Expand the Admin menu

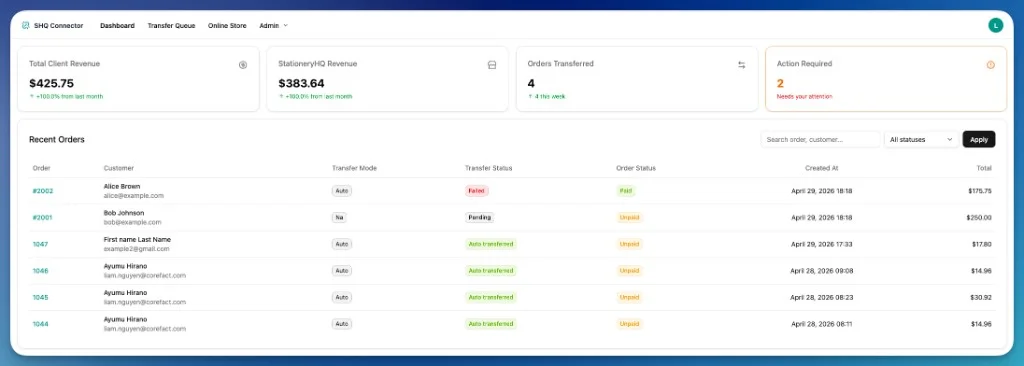pos(274,25)
